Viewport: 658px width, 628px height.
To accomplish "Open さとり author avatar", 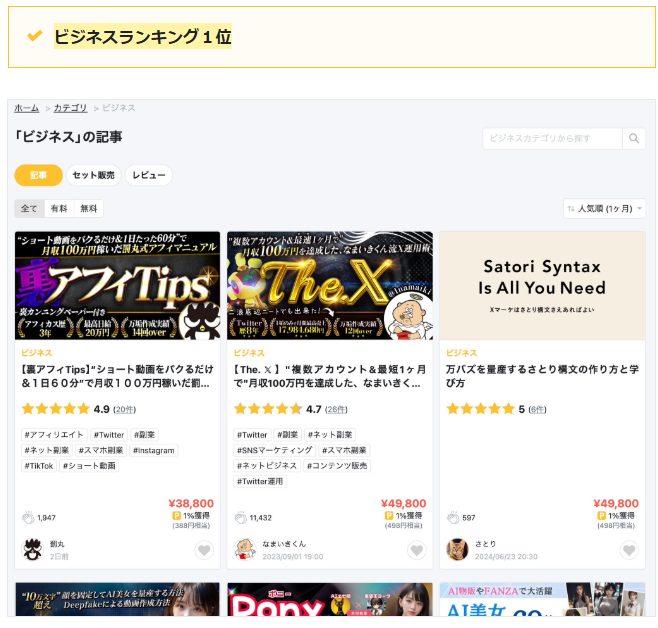I will 456,549.
